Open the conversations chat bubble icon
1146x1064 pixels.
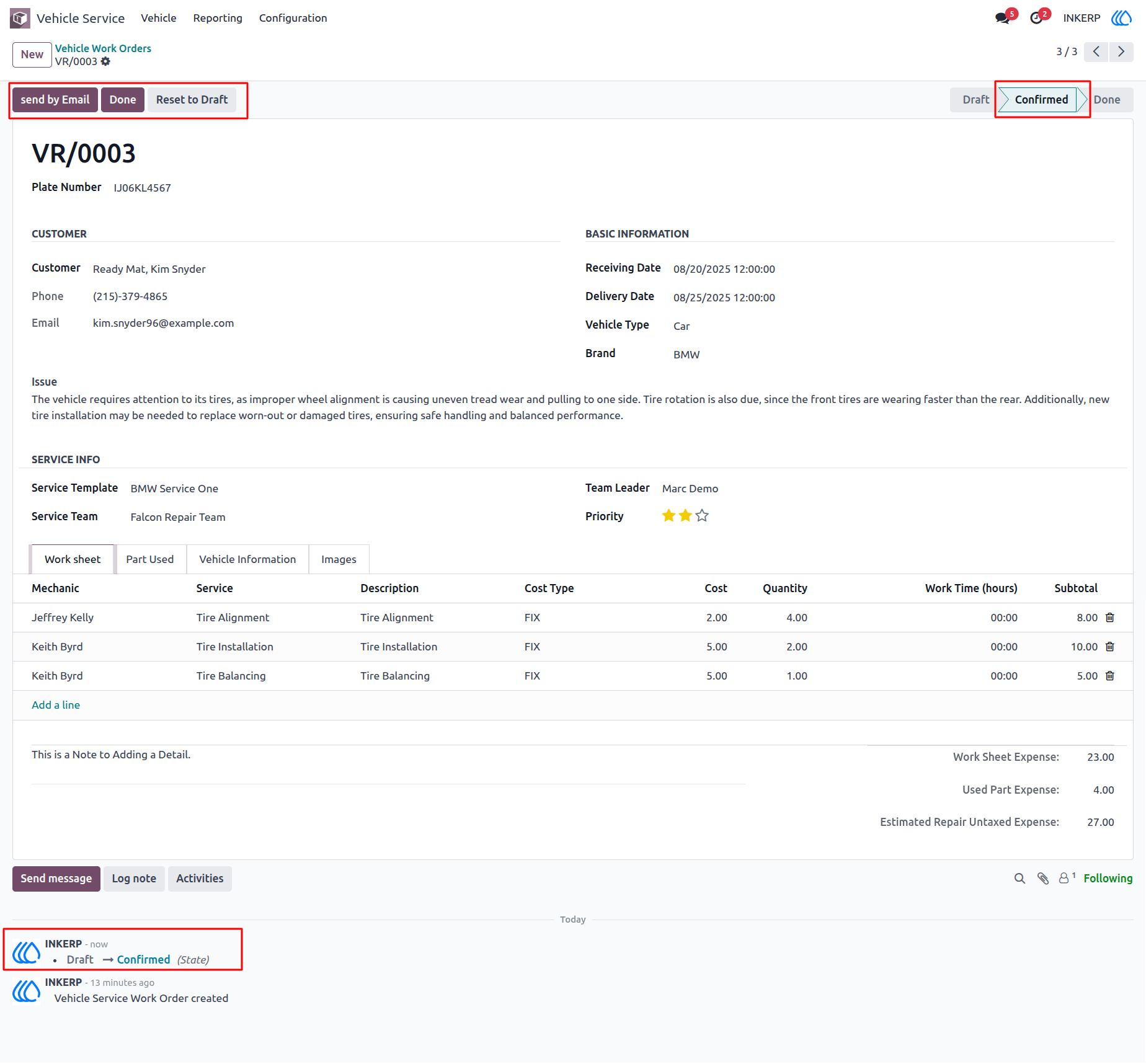tap(1002, 18)
